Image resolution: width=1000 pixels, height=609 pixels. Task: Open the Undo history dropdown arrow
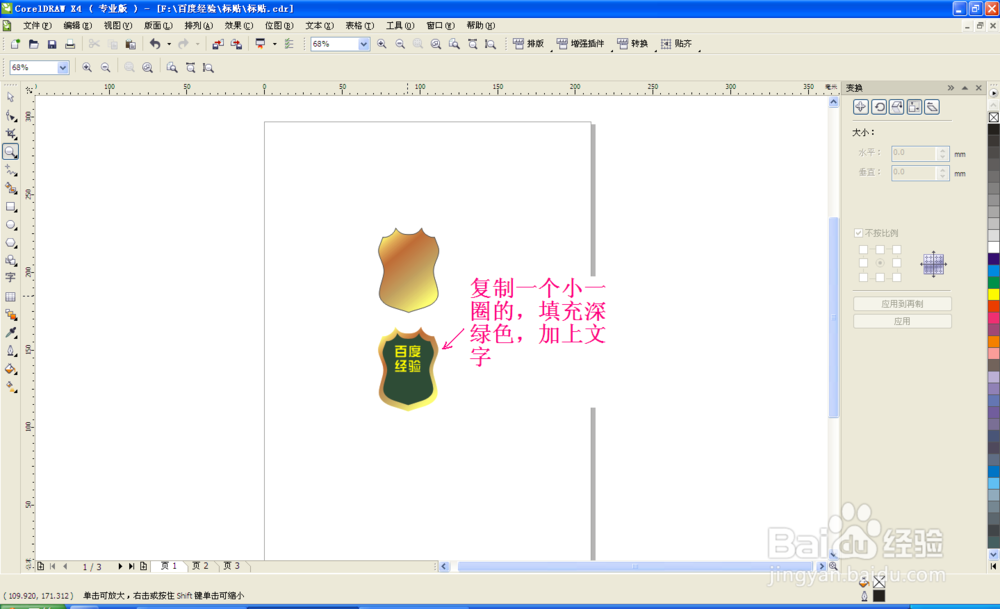(167, 44)
